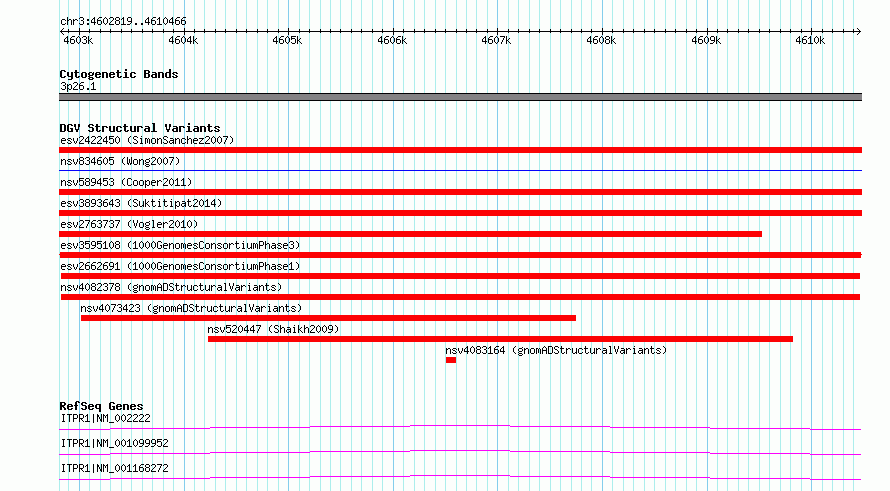Click the 4604k ruler tick label

pyautogui.click(x=183, y=40)
